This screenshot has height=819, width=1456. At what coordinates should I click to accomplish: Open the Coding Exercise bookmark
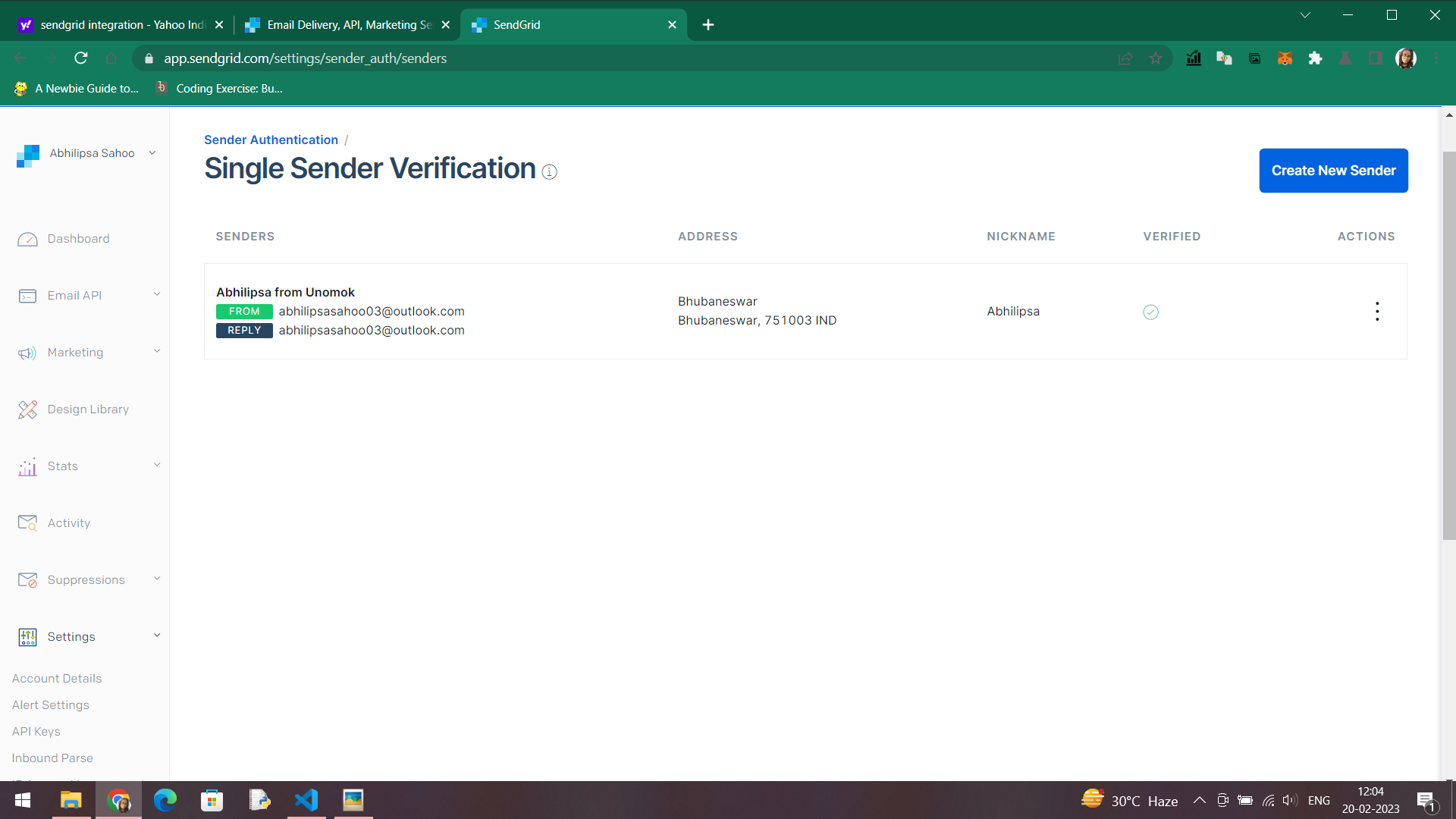click(219, 89)
